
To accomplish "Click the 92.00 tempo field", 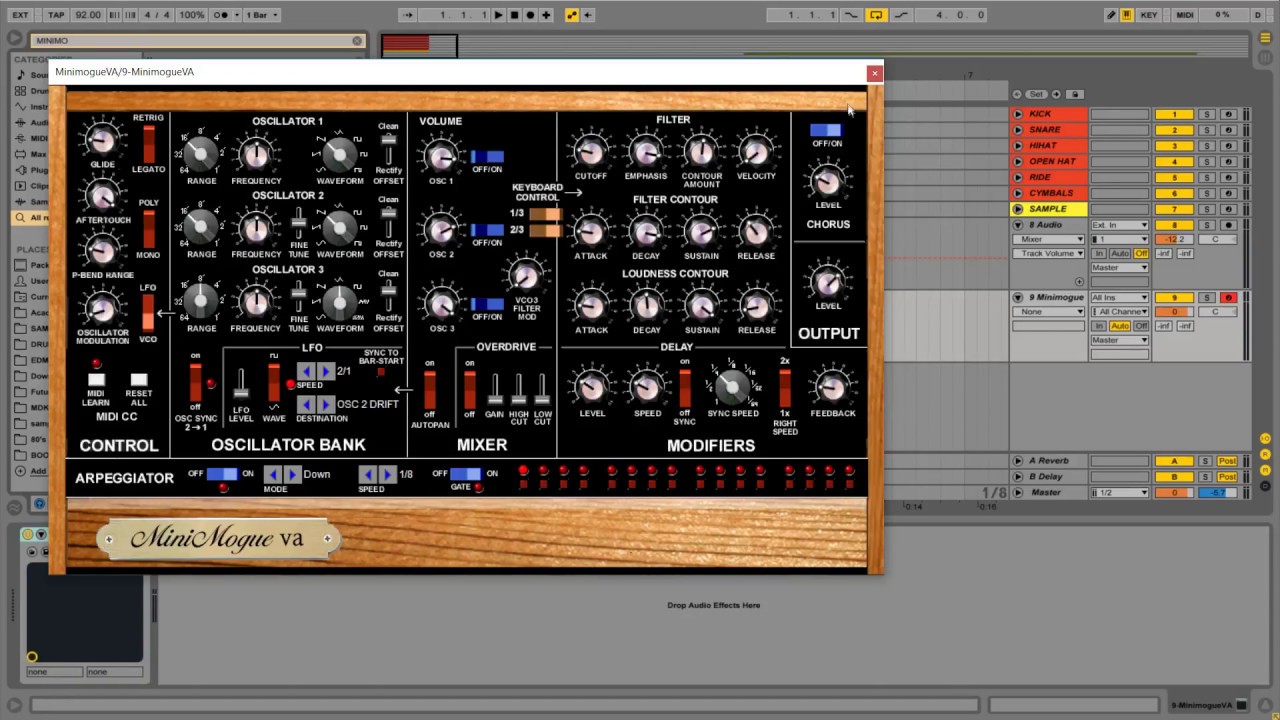I will click(x=88, y=15).
